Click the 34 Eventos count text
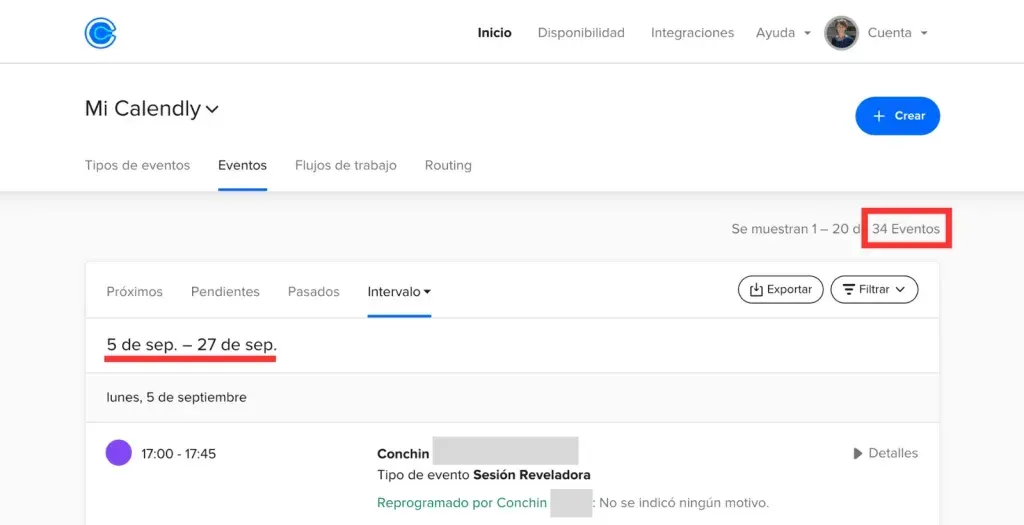Viewport: 1024px width, 525px height. point(906,229)
